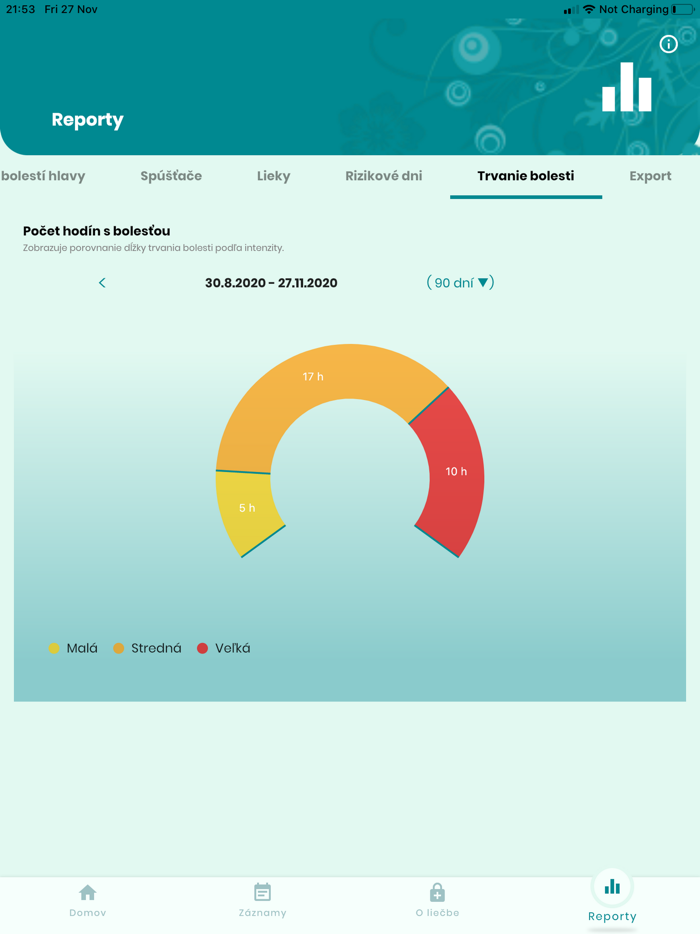Tap the Reporty page title in the header
700x934 pixels.
tap(88, 120)
